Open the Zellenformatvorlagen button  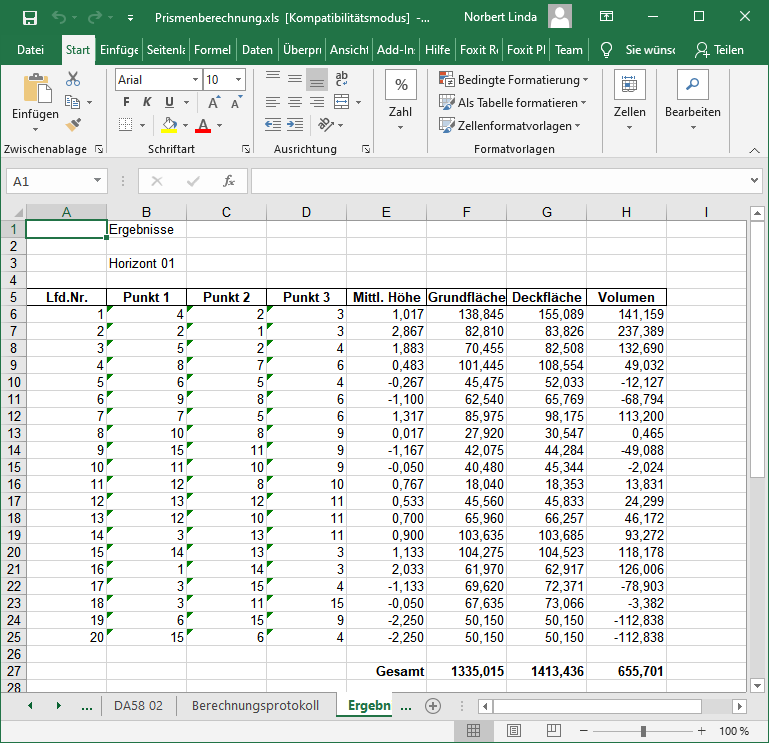click(513, 125)
